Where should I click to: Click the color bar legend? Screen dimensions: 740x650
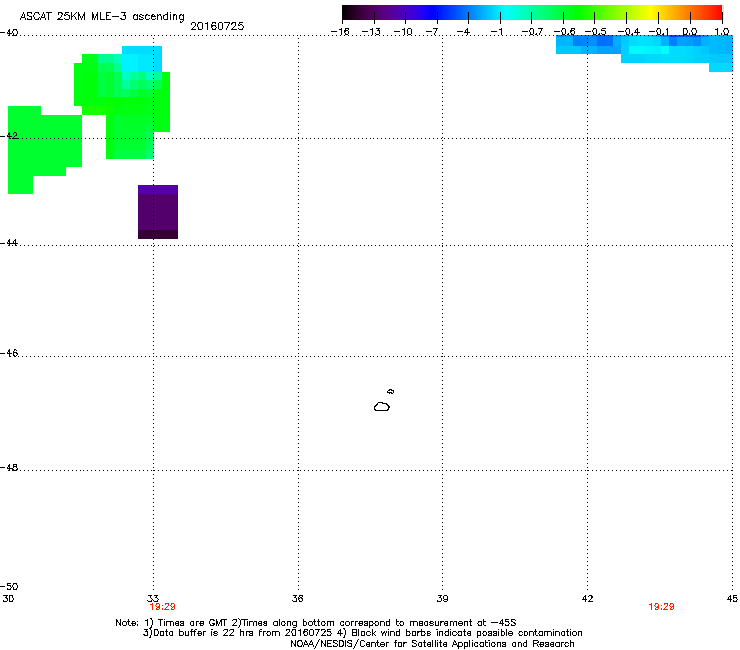tap(532, 13)
